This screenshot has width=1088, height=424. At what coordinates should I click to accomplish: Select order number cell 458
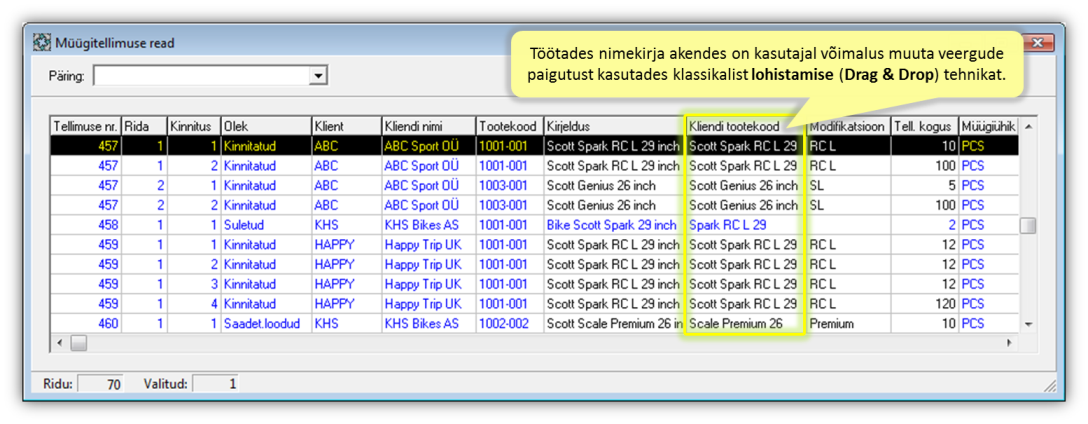pyautogui.click(x=87, y=226)
